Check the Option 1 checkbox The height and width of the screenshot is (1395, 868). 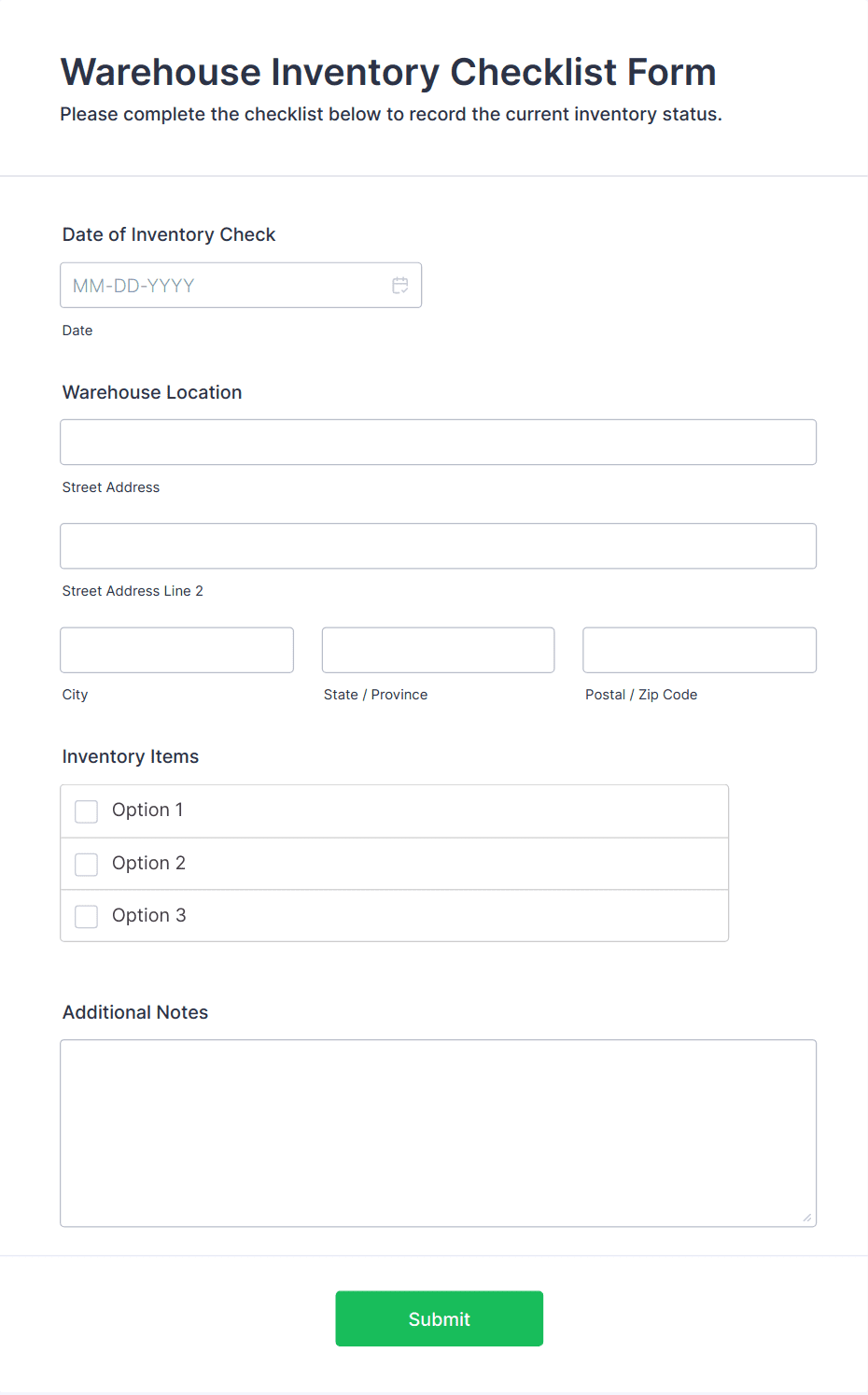pos(87,811)
